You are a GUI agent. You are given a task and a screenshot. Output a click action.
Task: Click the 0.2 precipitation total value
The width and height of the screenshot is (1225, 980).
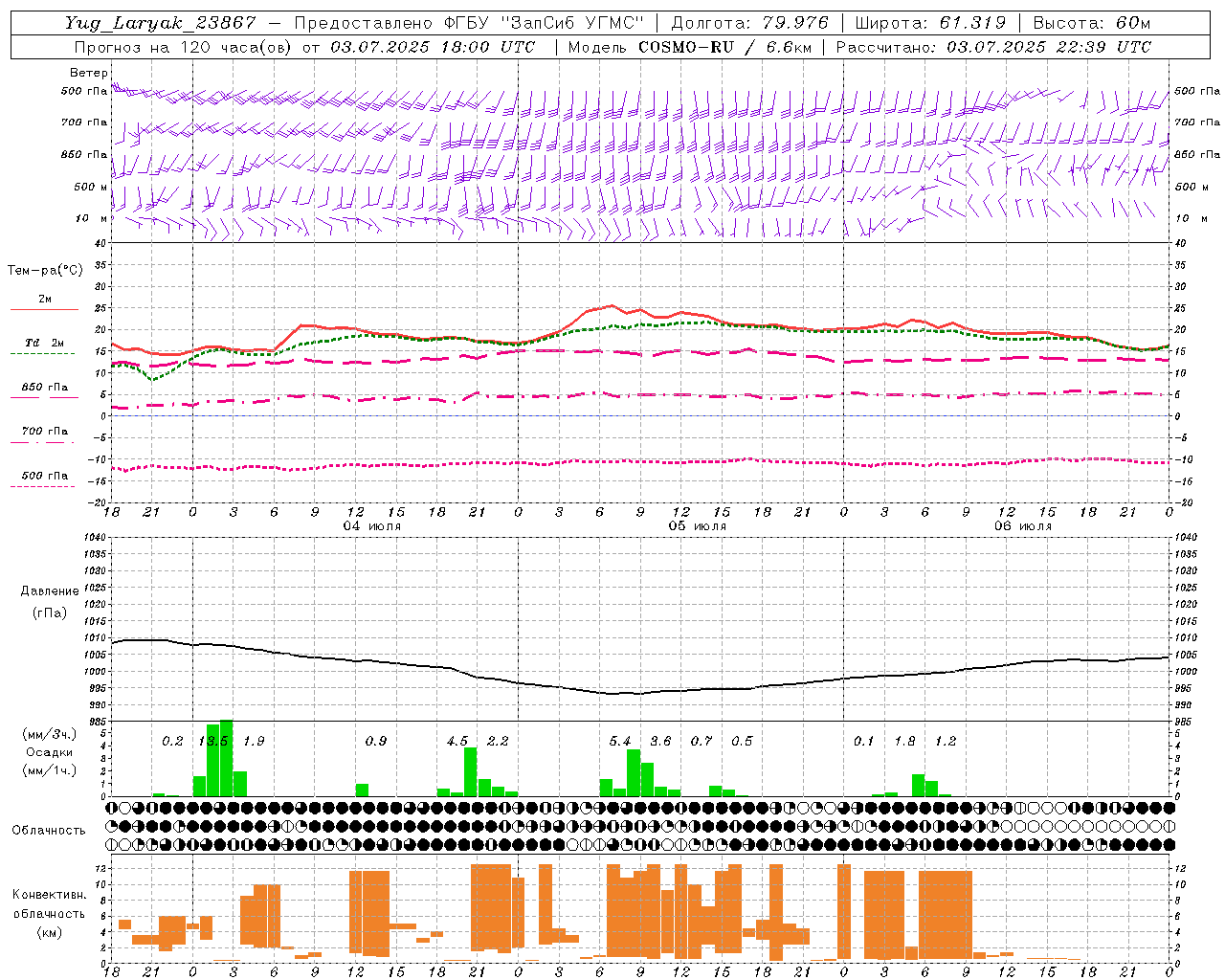172,742
